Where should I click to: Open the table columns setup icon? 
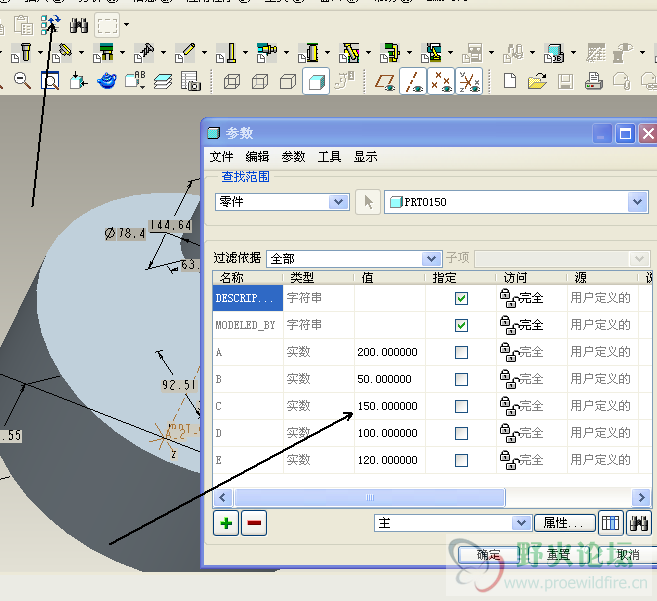610,523
